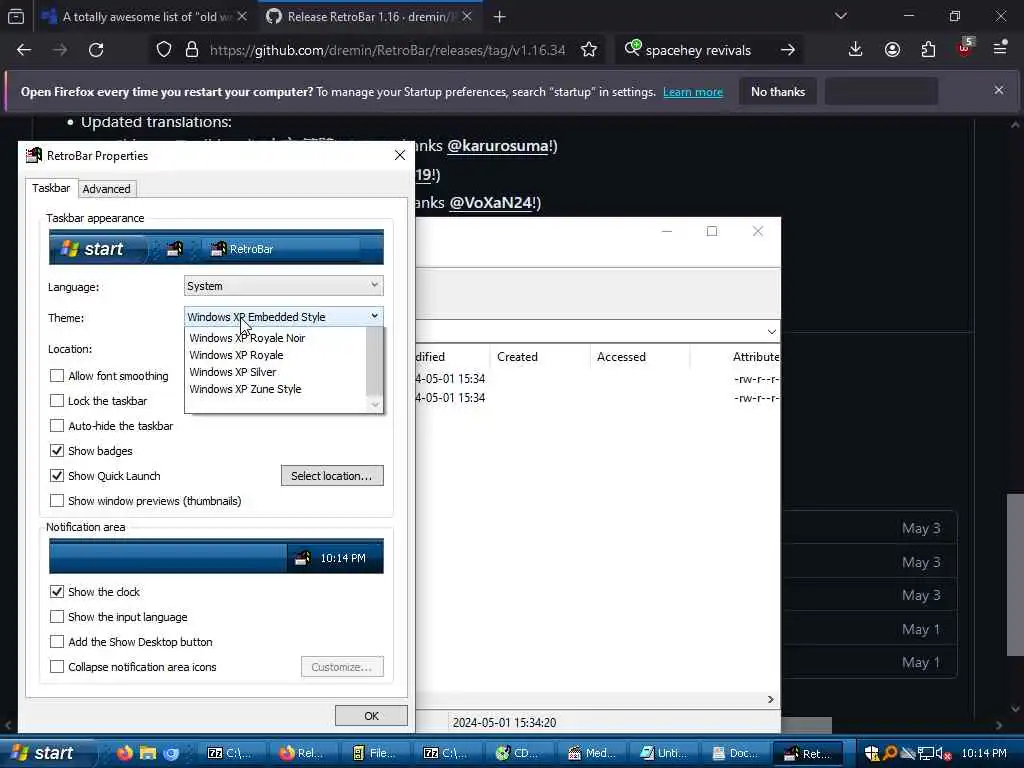This screenshot has width=1024, height=768.
Task: Open the Firefox hamburger menu
Action: (1000, 48)
